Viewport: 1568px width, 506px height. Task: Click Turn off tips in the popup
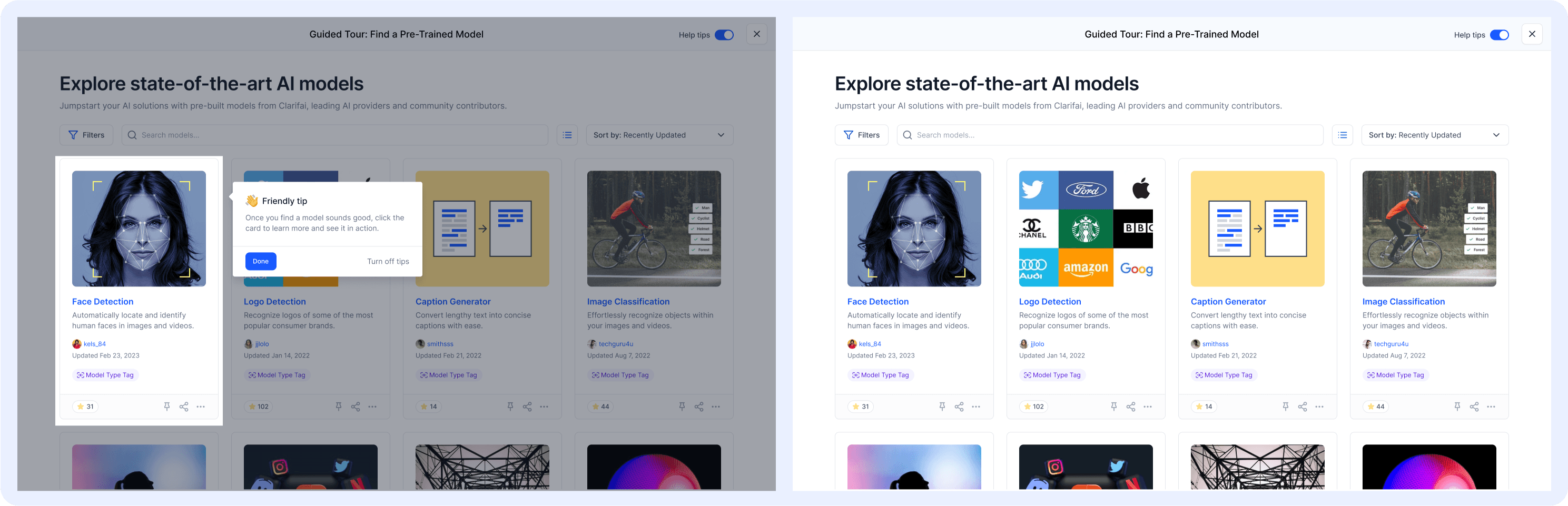(x=388, y=262)
